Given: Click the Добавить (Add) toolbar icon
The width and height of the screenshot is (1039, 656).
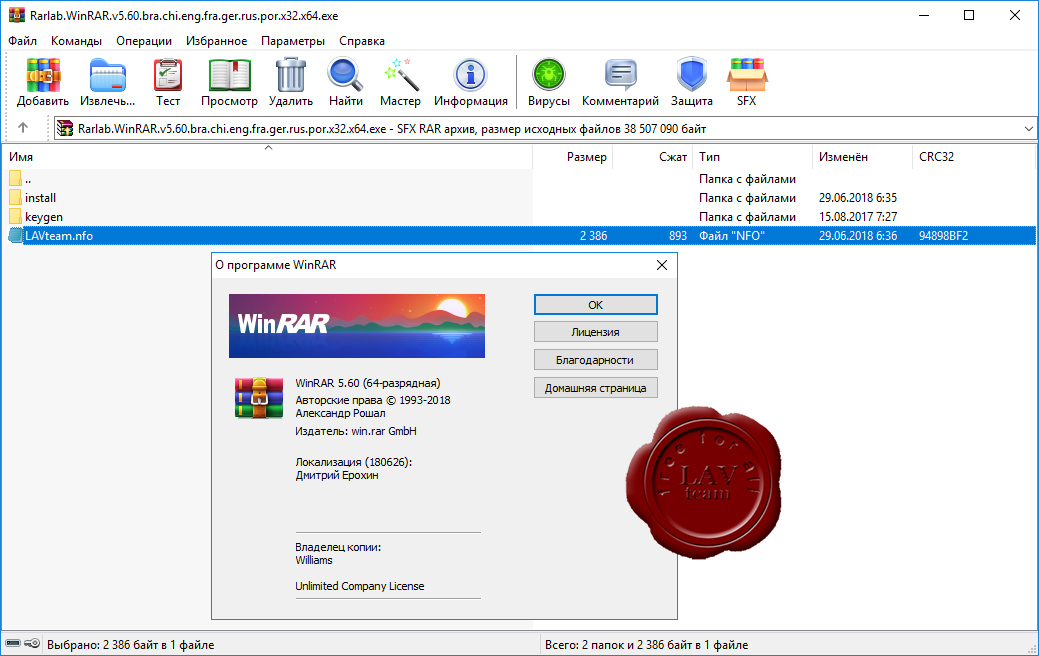Looking at the screenshot, I should (43, 75).
